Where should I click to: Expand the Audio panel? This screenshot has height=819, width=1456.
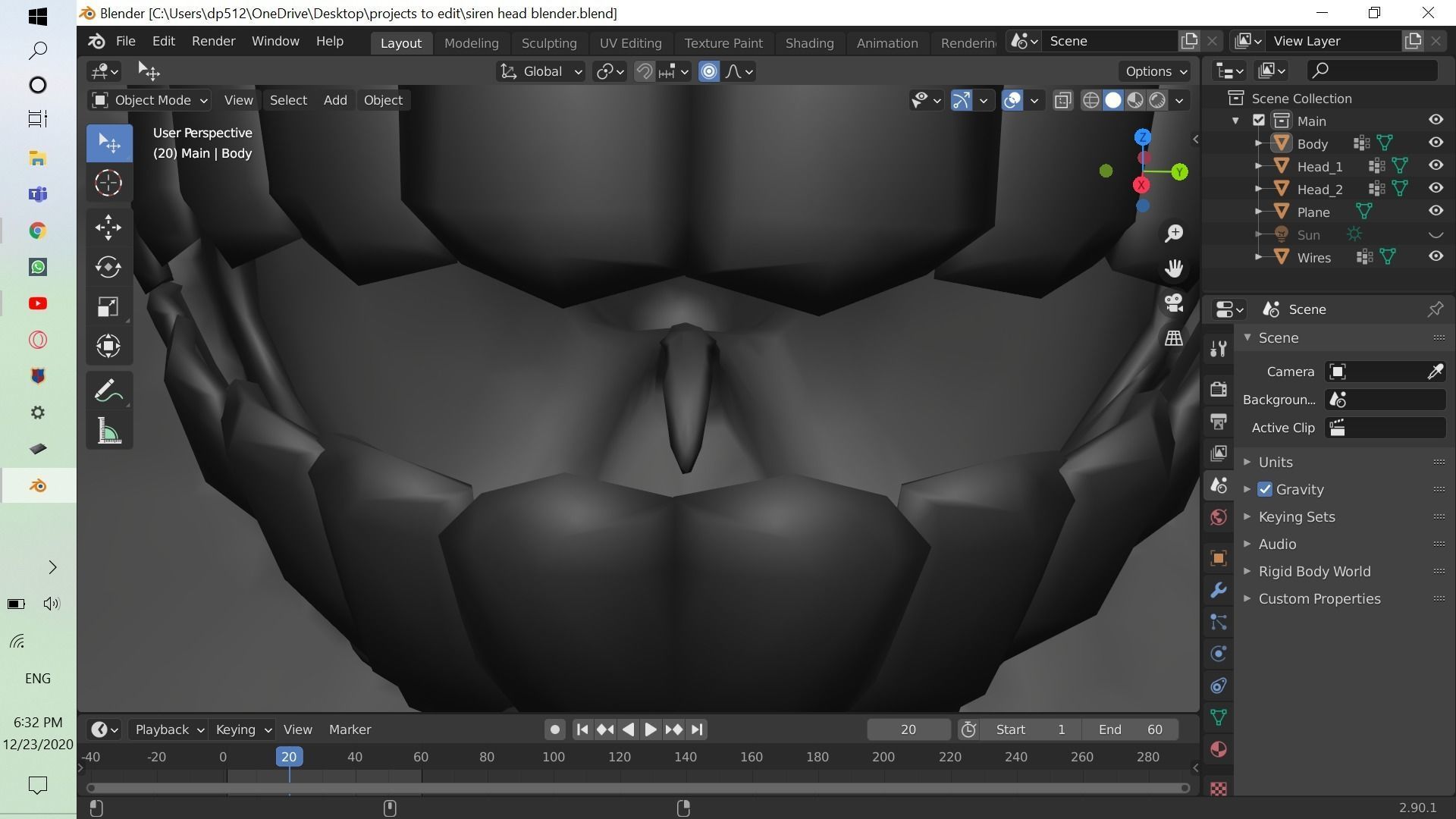(1277, 544)
